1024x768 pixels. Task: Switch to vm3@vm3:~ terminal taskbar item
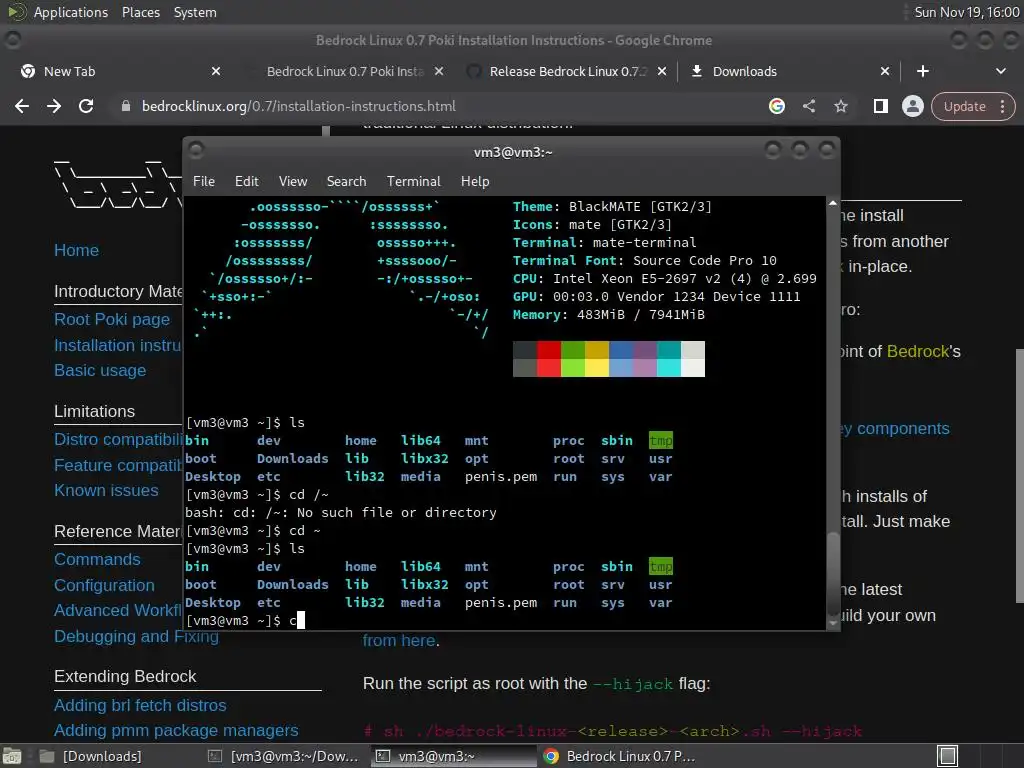click(451, 756)
